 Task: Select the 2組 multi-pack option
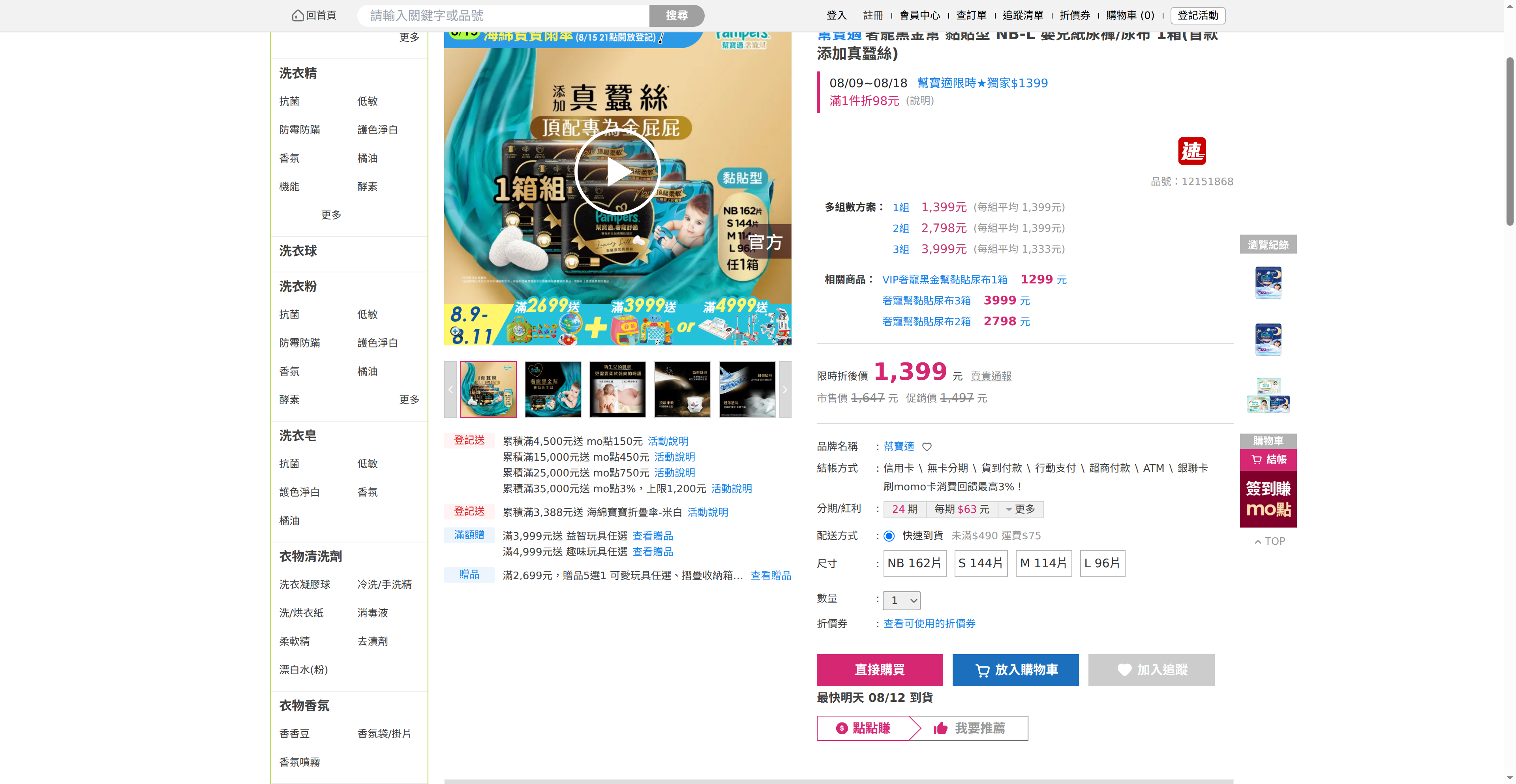(x=901, y=229)
